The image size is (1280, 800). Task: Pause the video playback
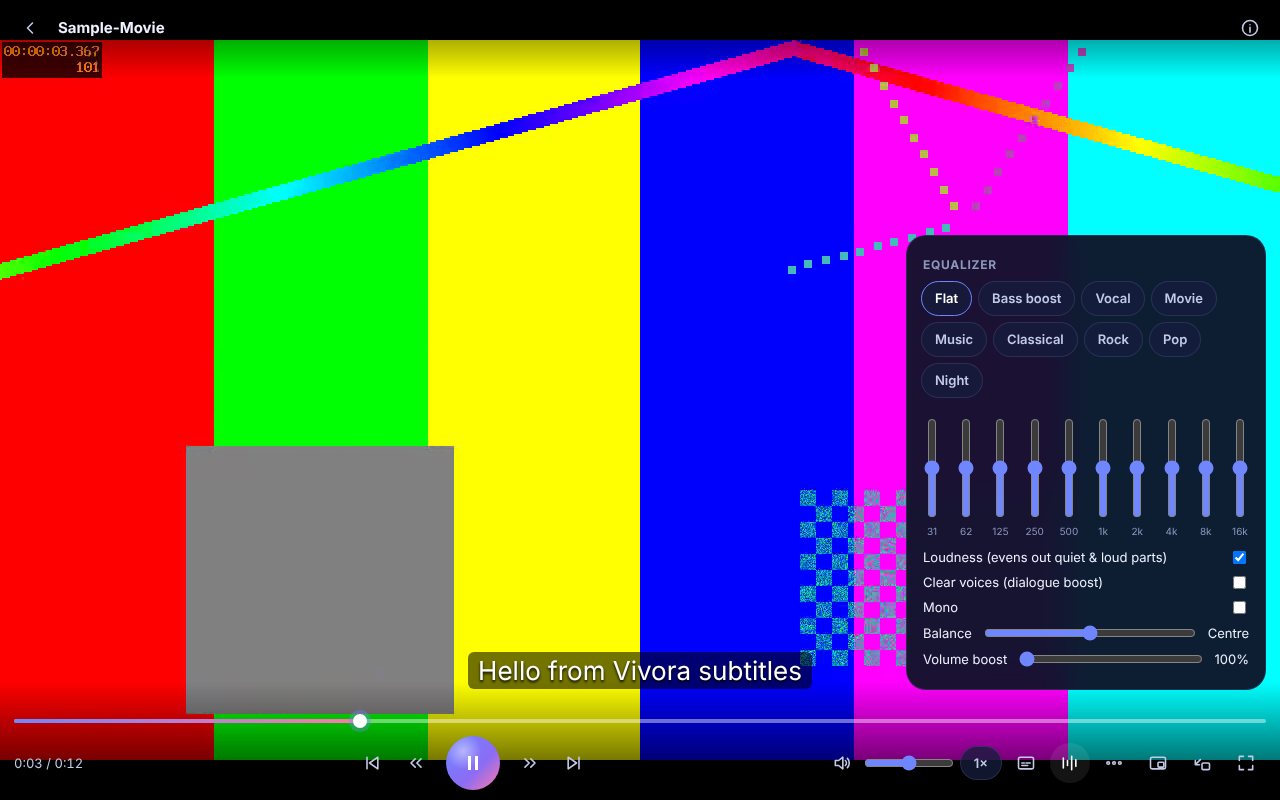pyautogui.click(x=473, y=763)
